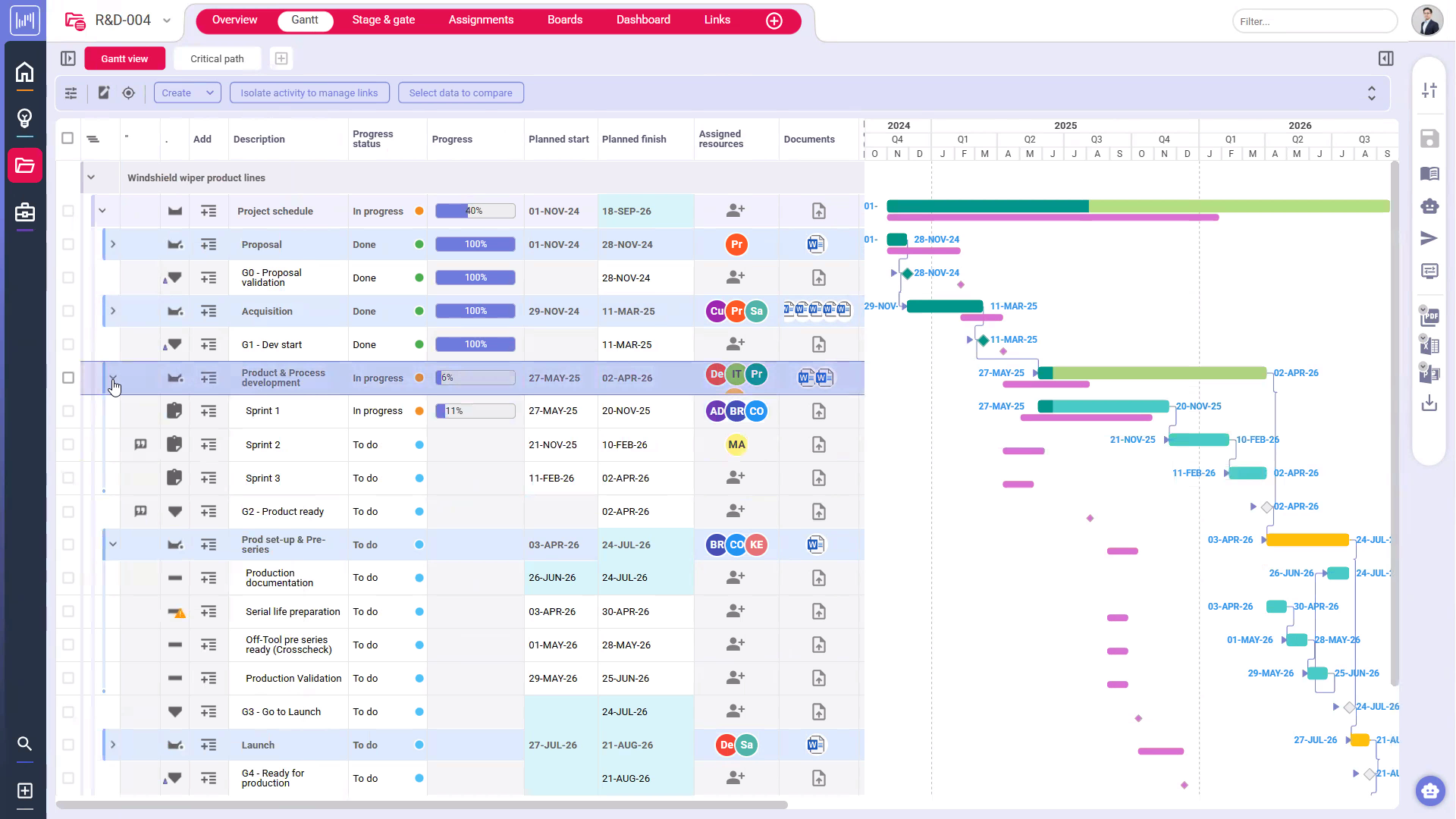Screen dimensions: 1456x819
Task: Check the select-all checkbox in table header
Action: 67,139
